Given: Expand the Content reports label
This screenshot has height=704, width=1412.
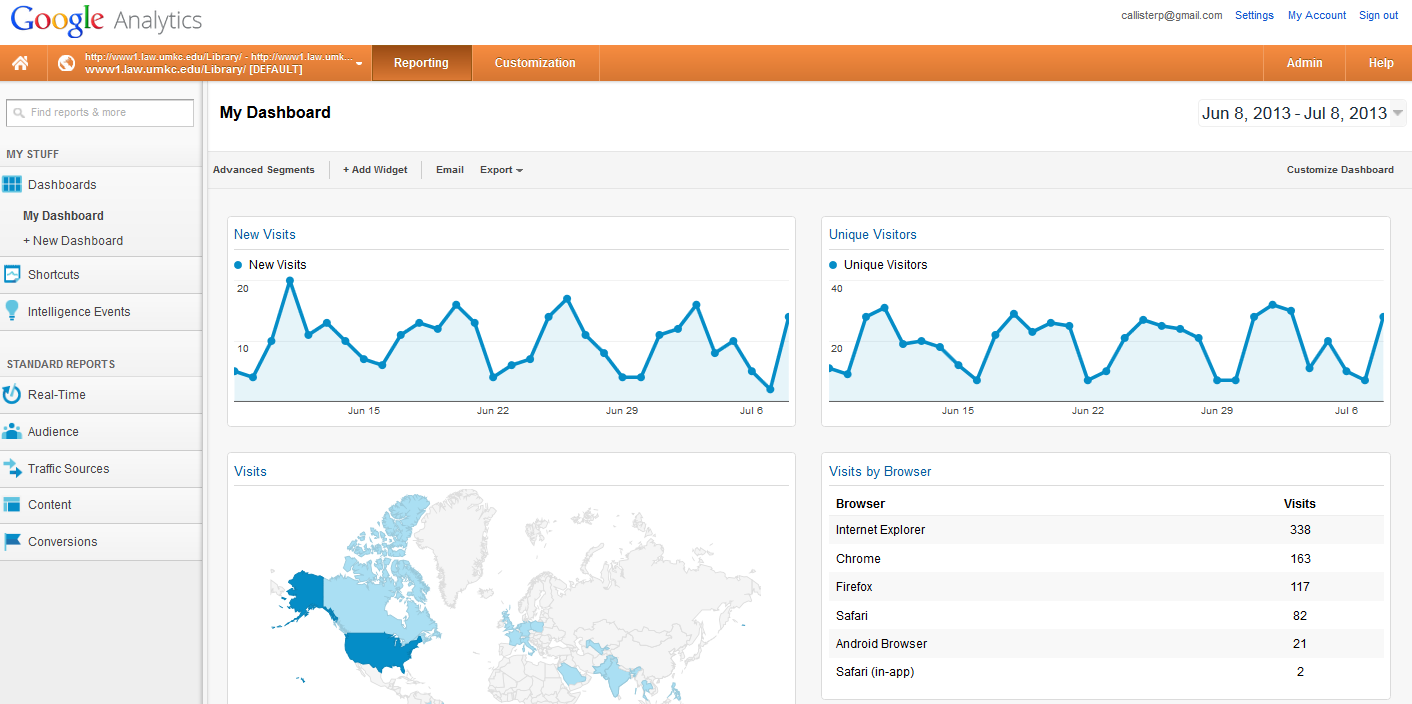Looking at the screenshot, I should click(50, 505).
